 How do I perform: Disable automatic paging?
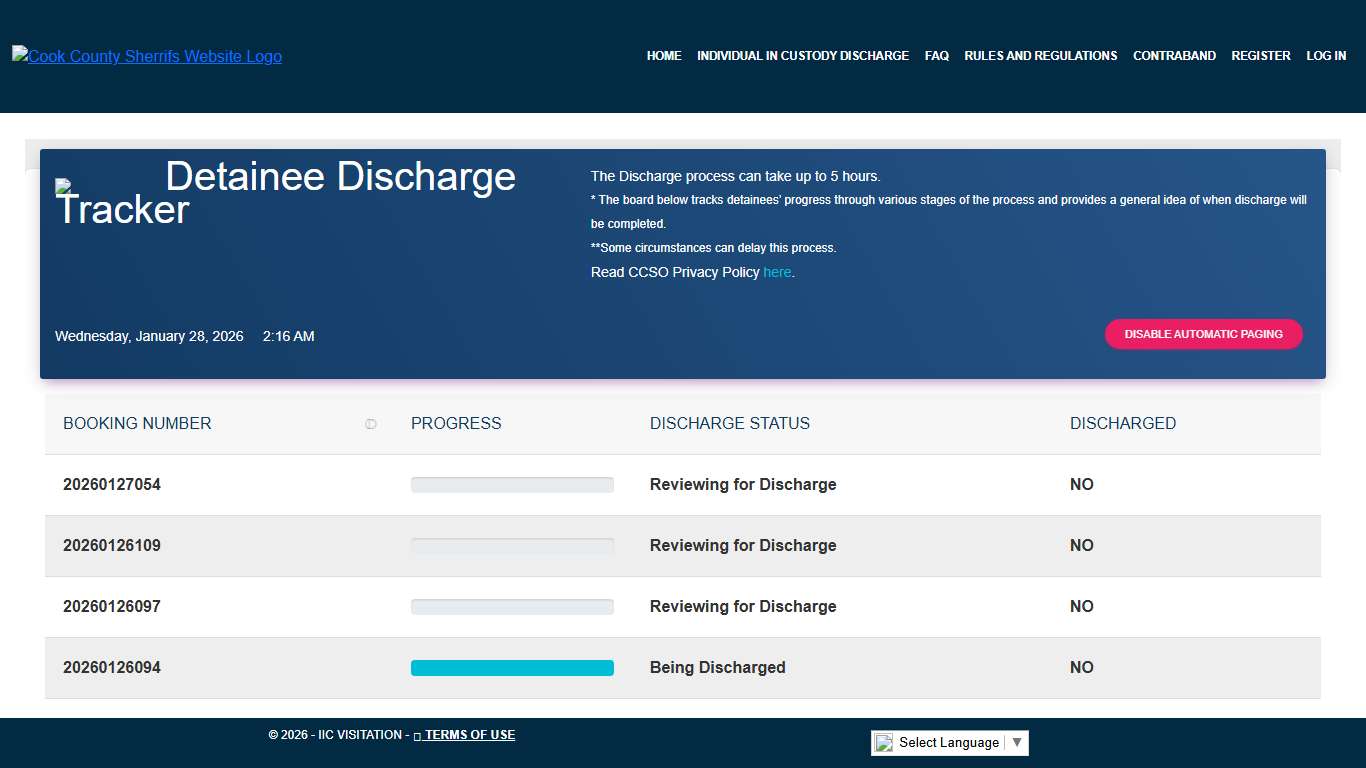click(x=1203, y=334)
